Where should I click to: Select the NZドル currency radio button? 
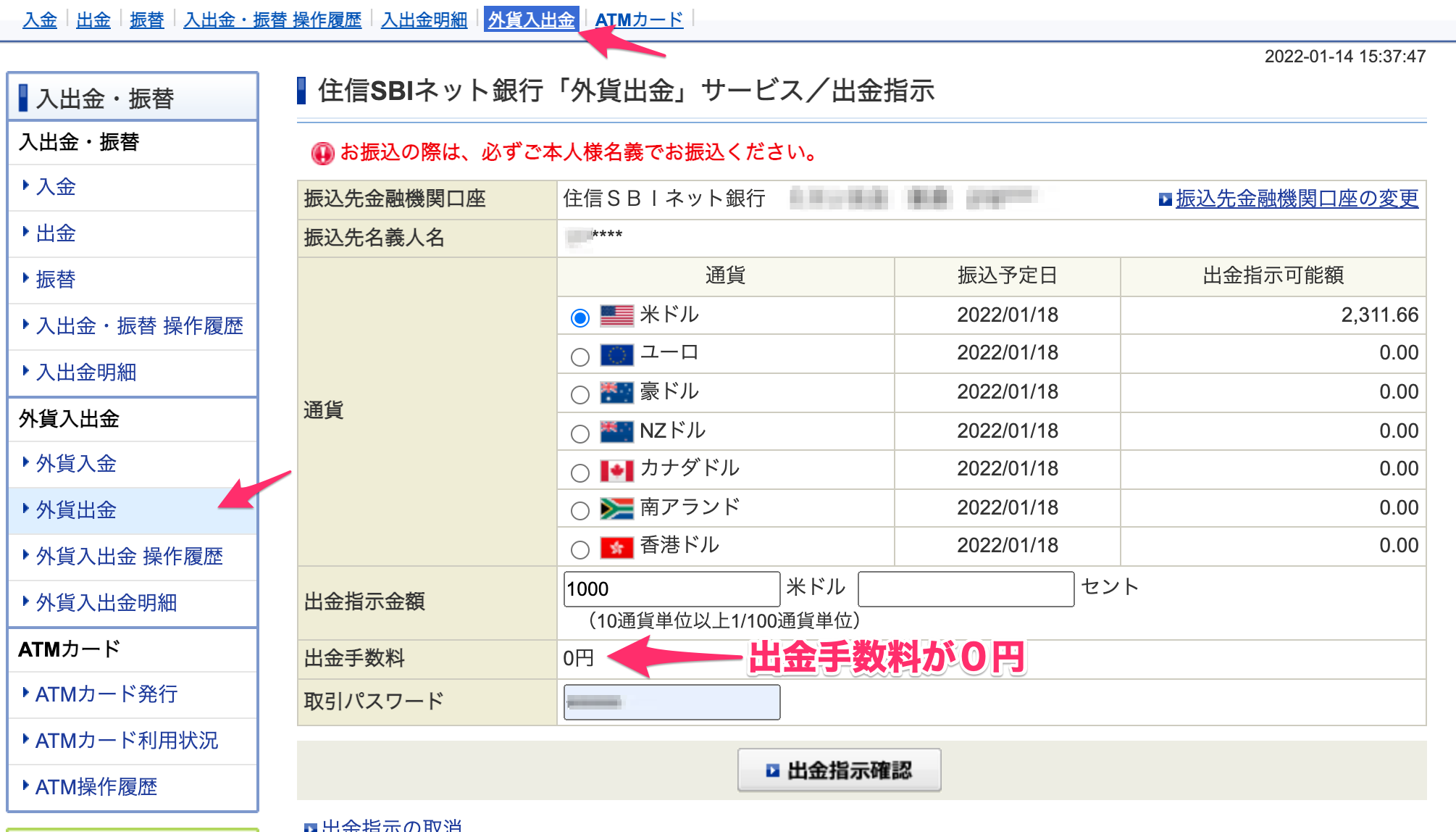(x=580, y=434)
